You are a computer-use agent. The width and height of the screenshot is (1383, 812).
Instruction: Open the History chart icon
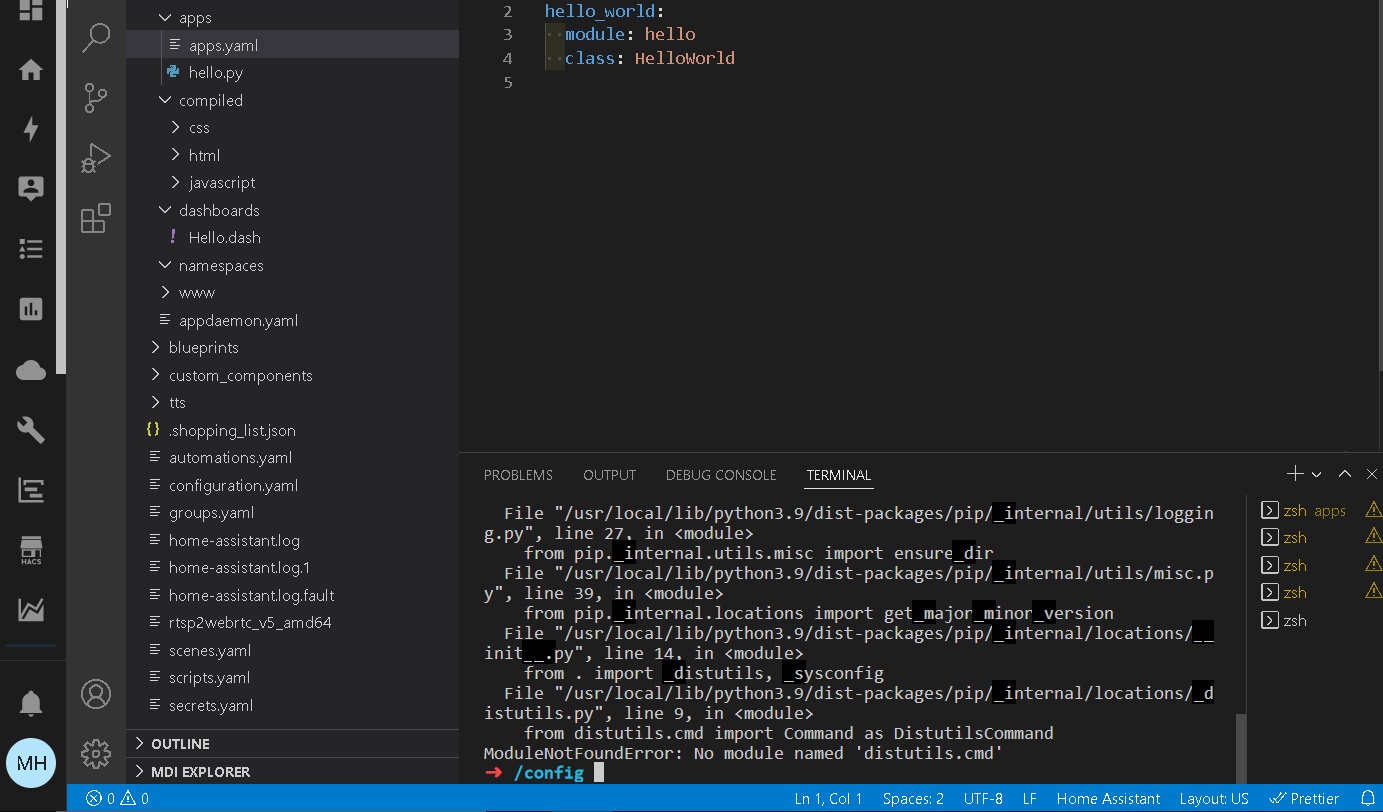[x=31, y=309]
